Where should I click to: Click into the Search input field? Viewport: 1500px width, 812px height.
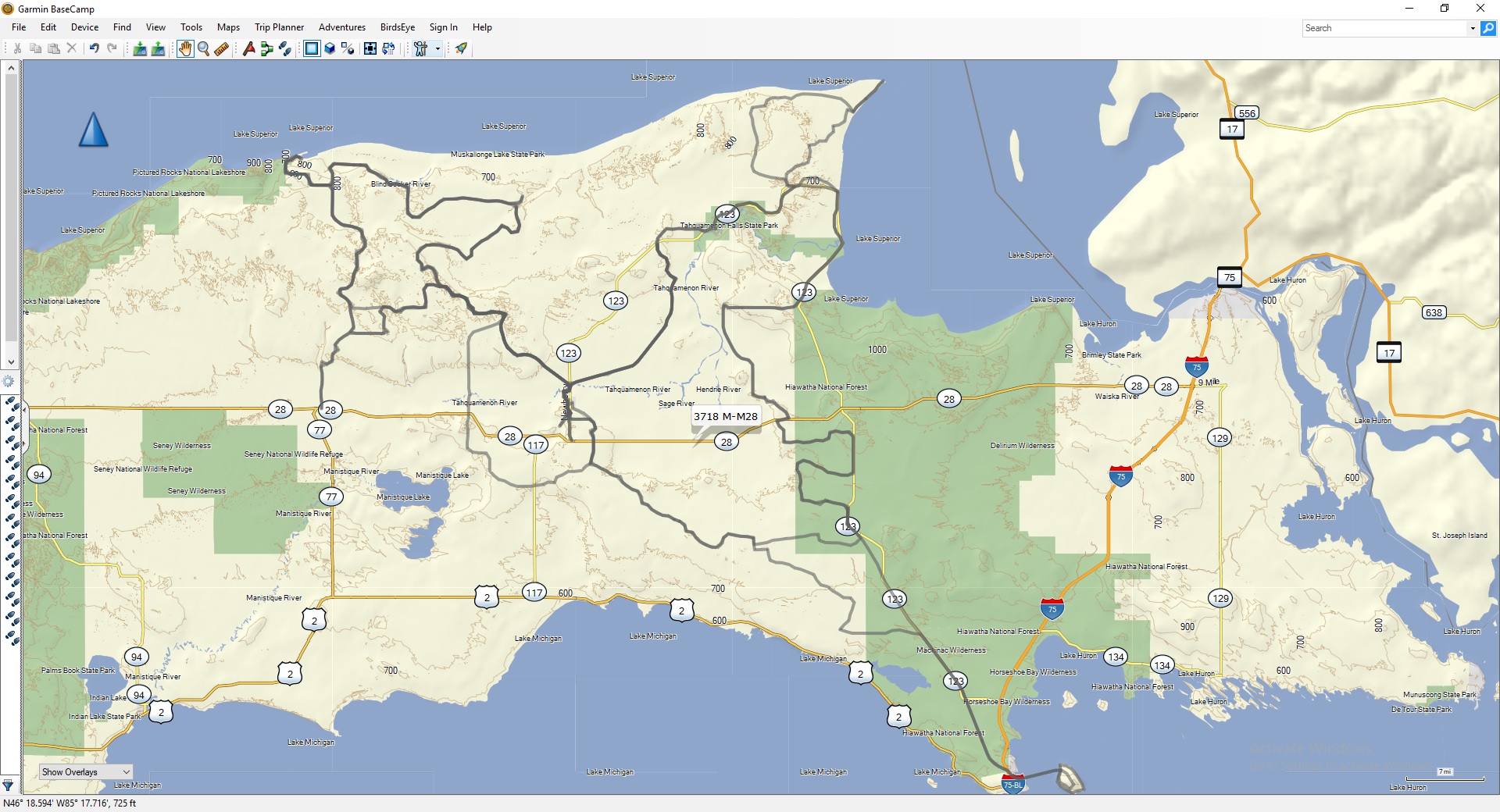coord(1384,28)
